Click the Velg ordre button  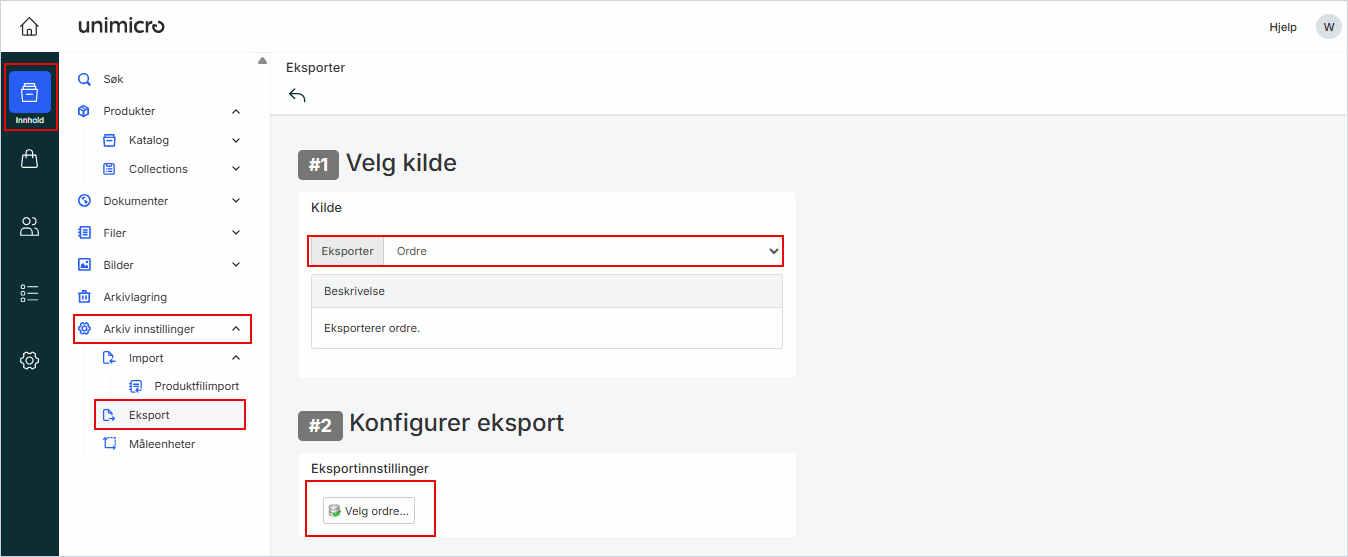(x=369, y=511)
